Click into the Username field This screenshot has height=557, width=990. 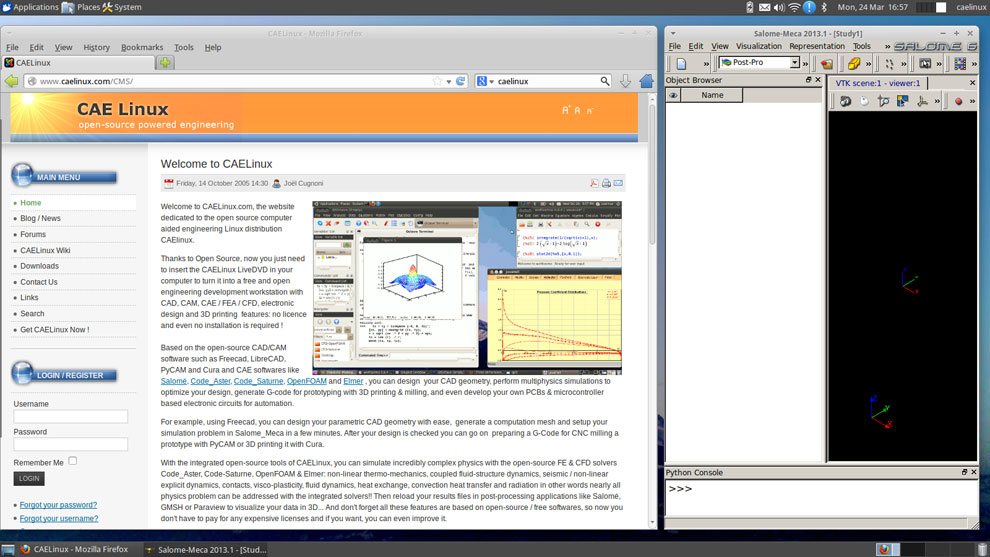(71, 416)
